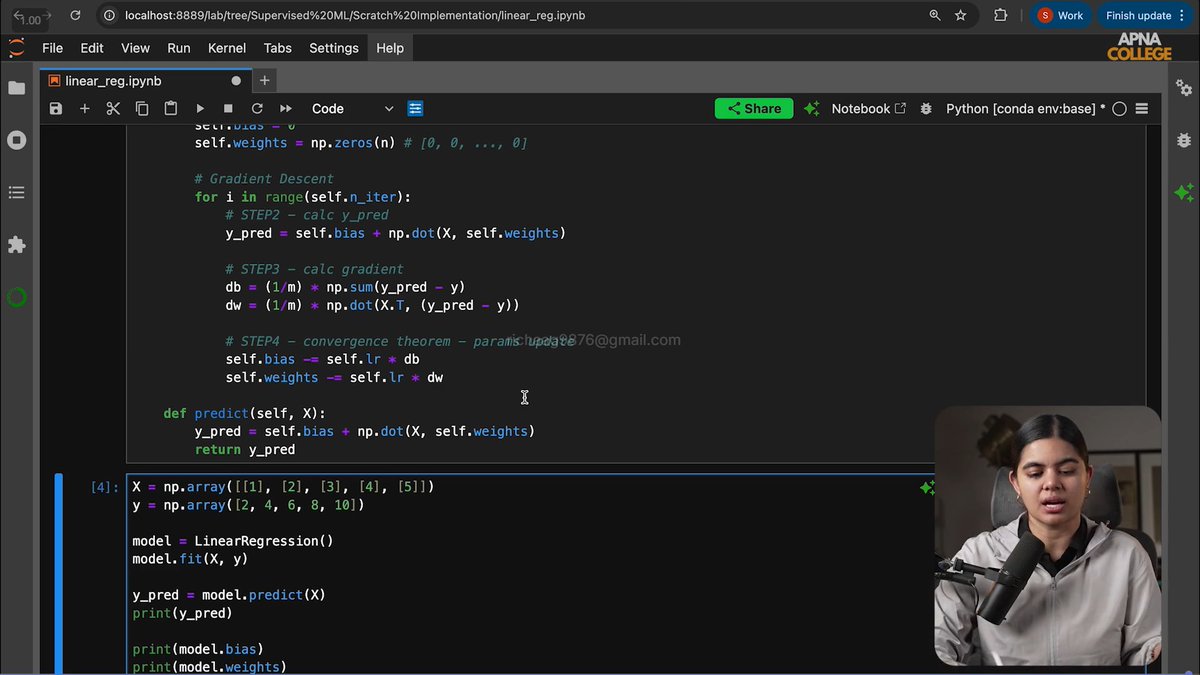Screen dimensions: 1200x675
Task: Open the View menu
Action: tap(135, 48)
